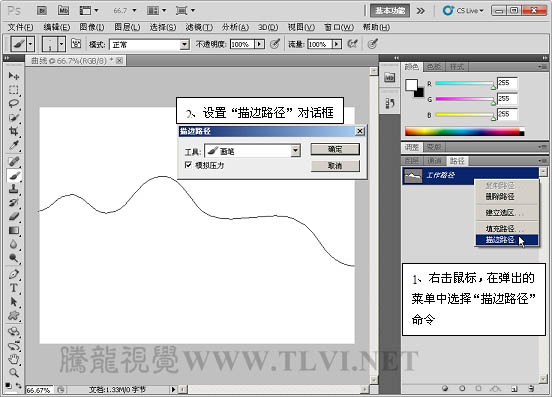Select the Quick Selection tool

14,118
